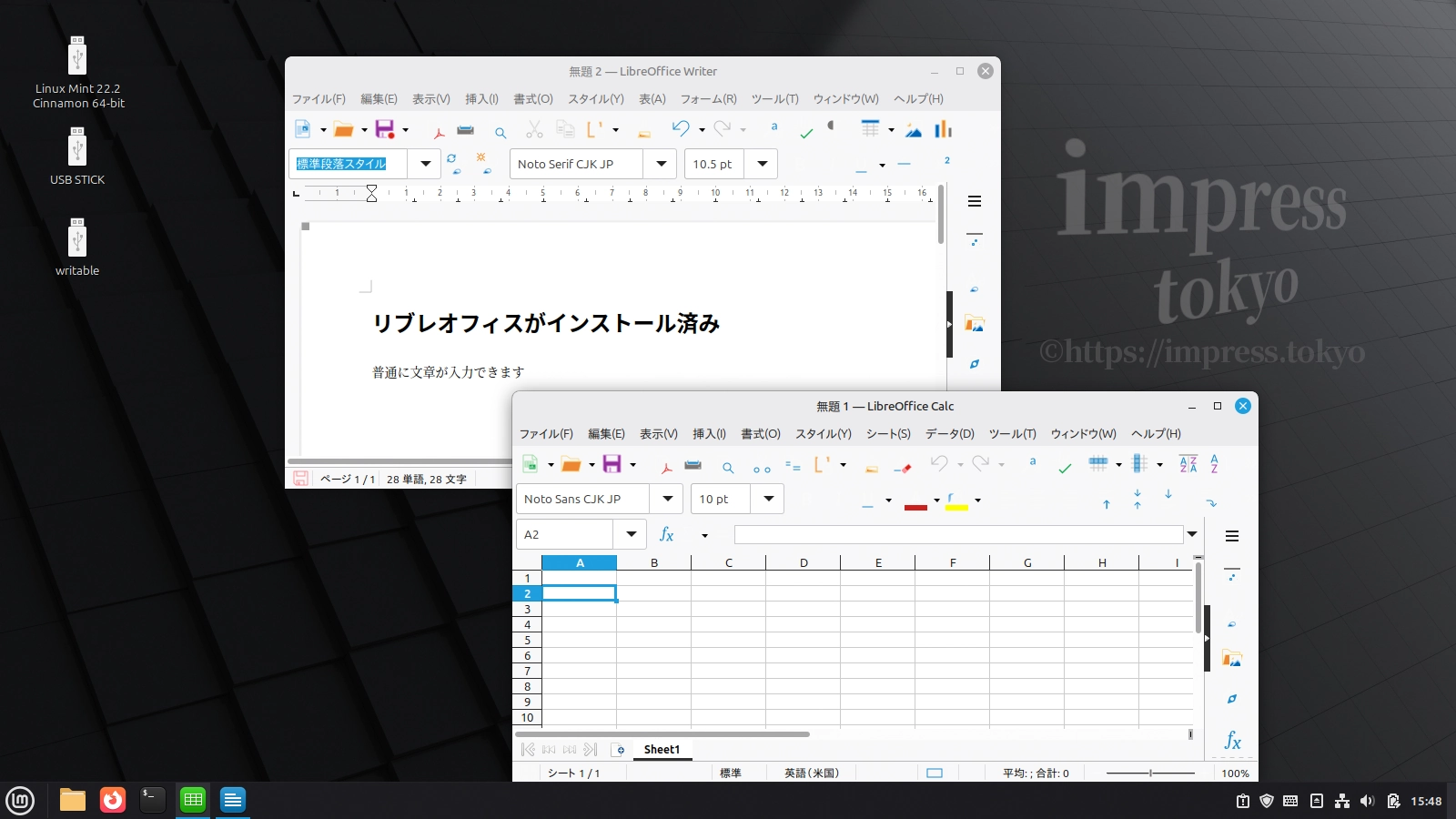Undo last action in Writer

681,128
